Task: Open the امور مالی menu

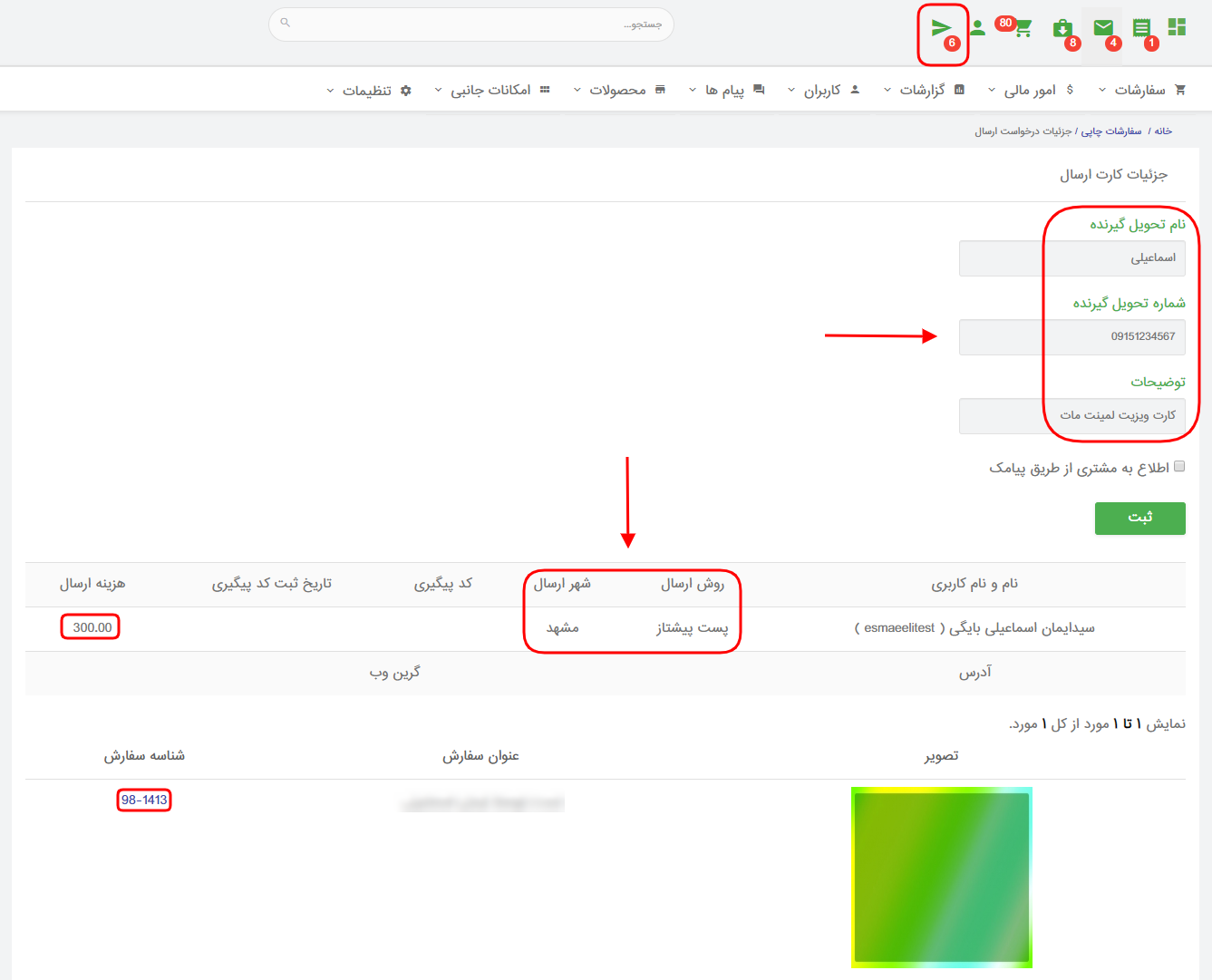Action: coord(1031,90)
